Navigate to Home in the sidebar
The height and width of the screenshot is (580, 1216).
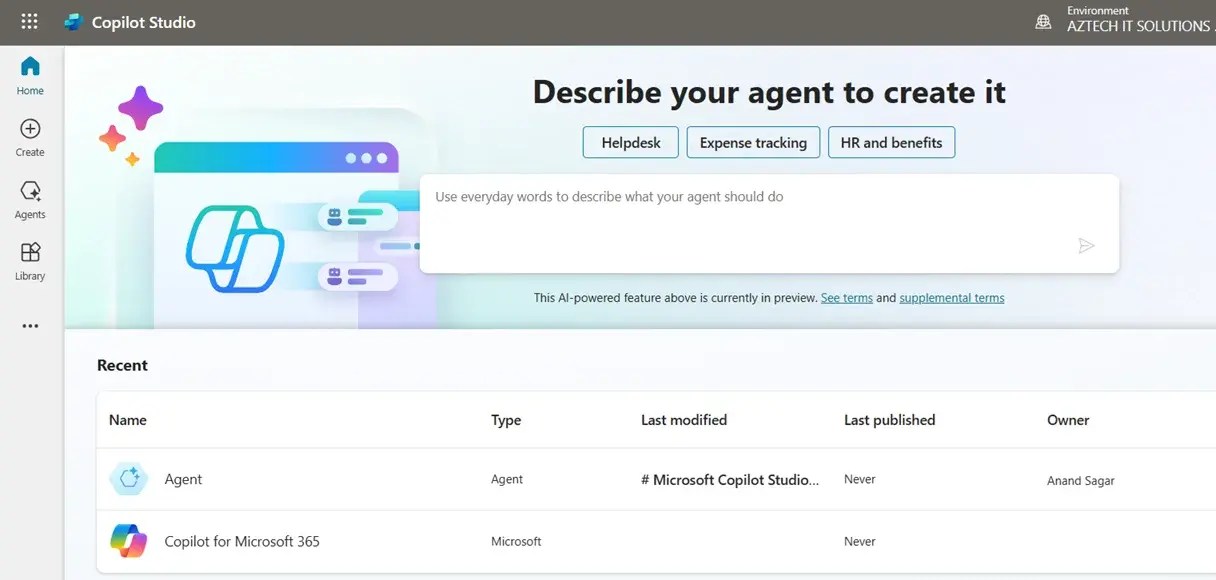tap(29, 72)
